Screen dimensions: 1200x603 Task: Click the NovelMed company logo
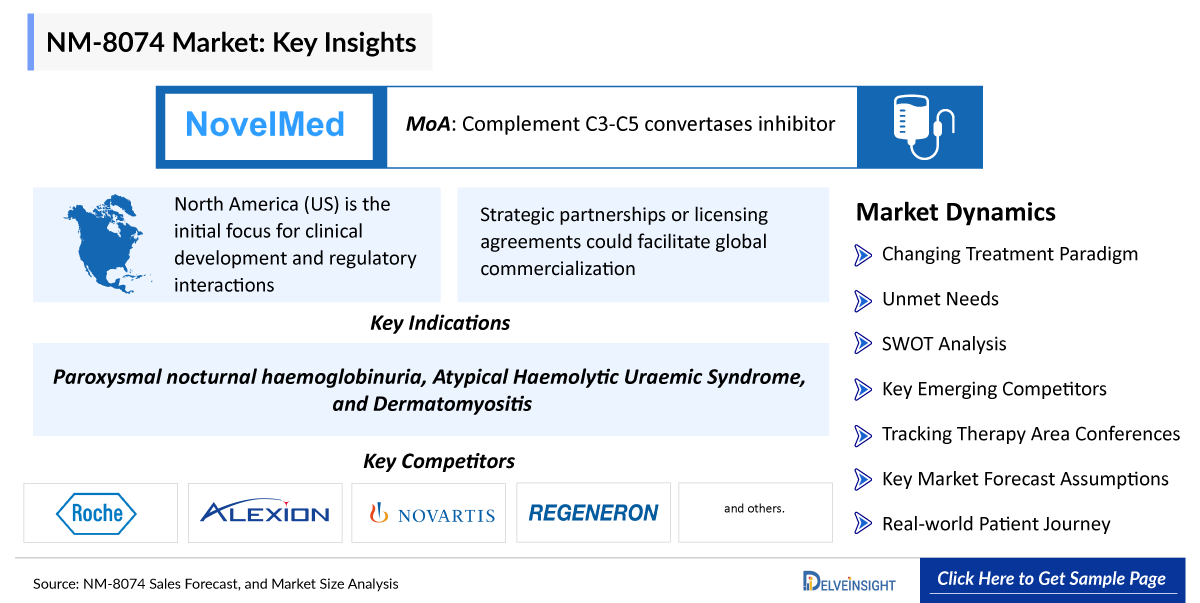click(x=266, y=125)
